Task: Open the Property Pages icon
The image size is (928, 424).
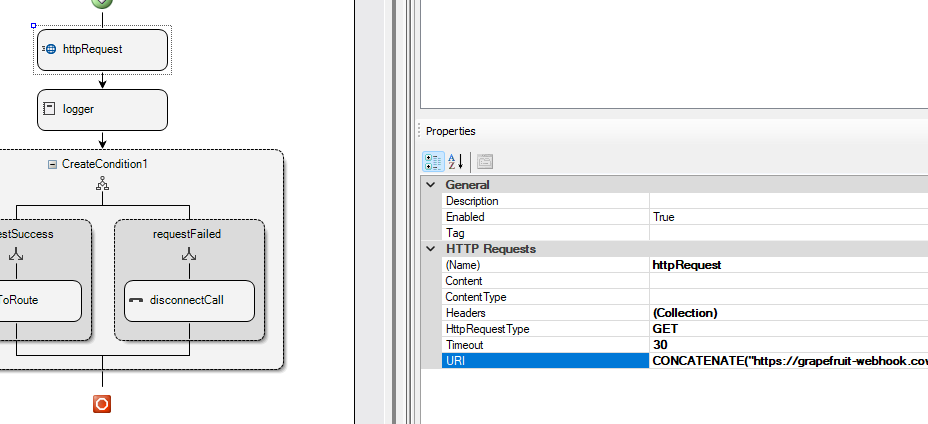Action: coord(485,161)
